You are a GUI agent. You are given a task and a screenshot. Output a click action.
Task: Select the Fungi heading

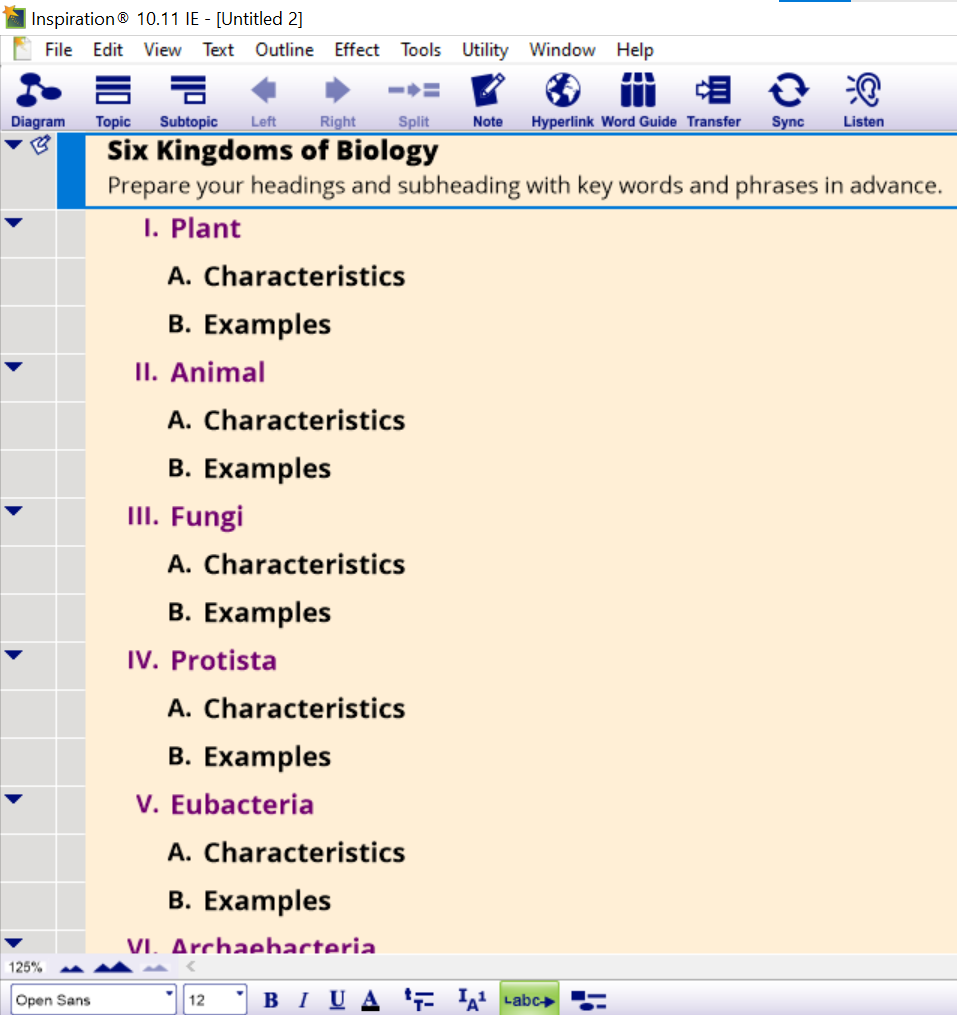(x=207, y=517)
